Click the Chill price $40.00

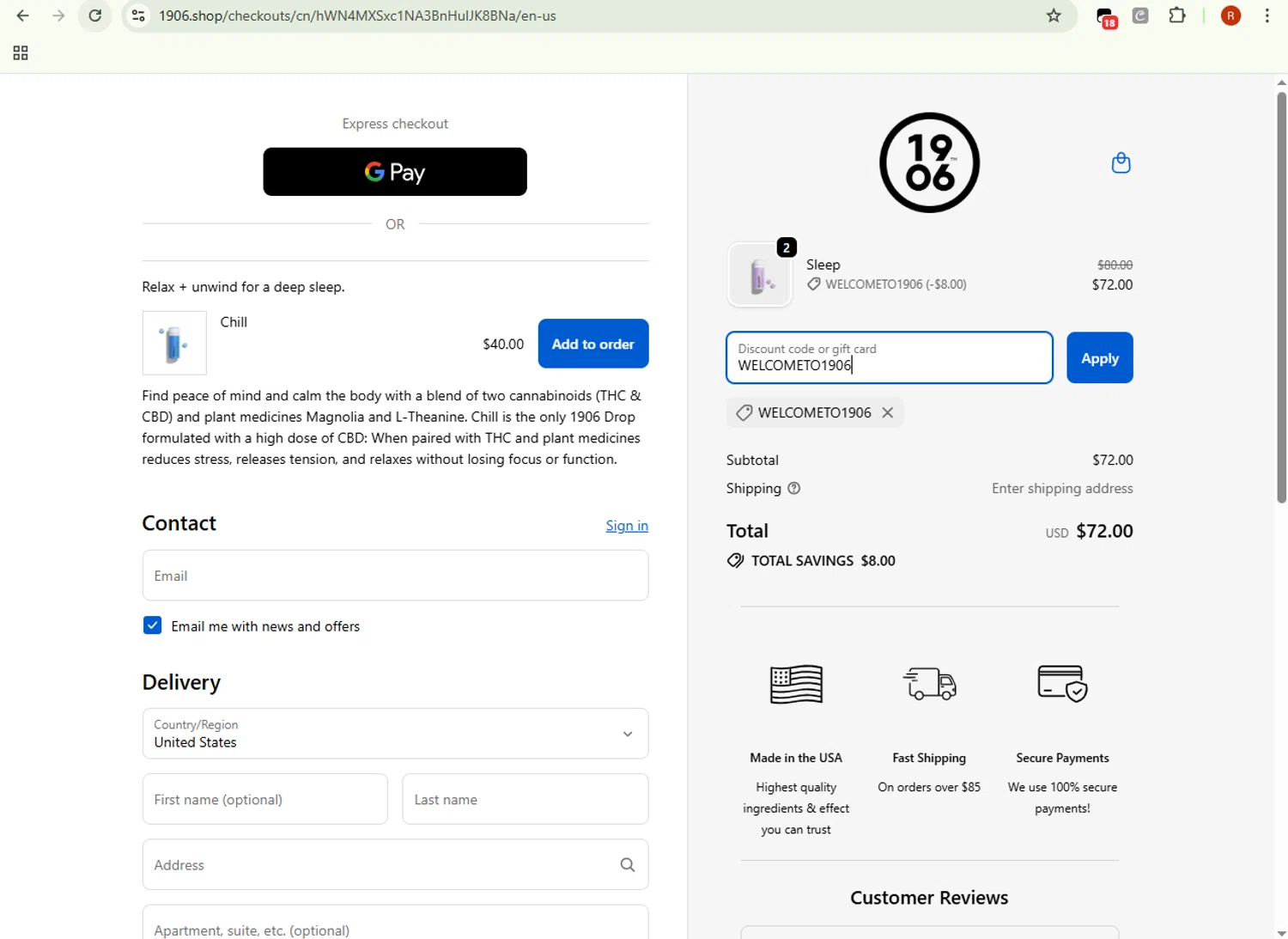503,344
